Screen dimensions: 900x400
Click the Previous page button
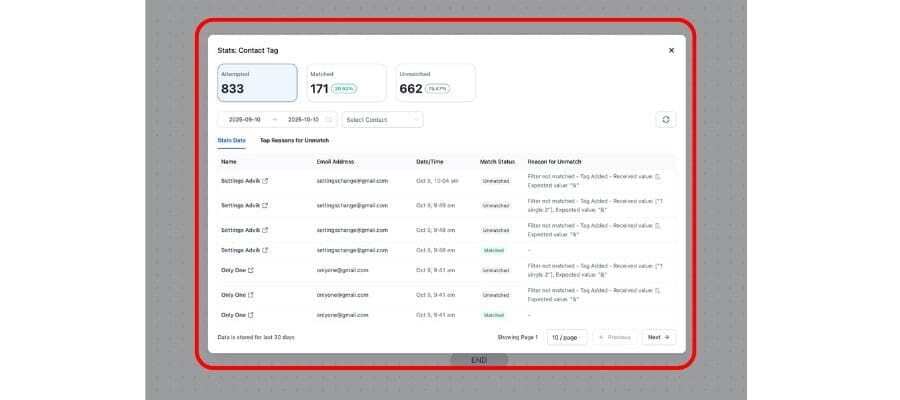pos(614,337)
